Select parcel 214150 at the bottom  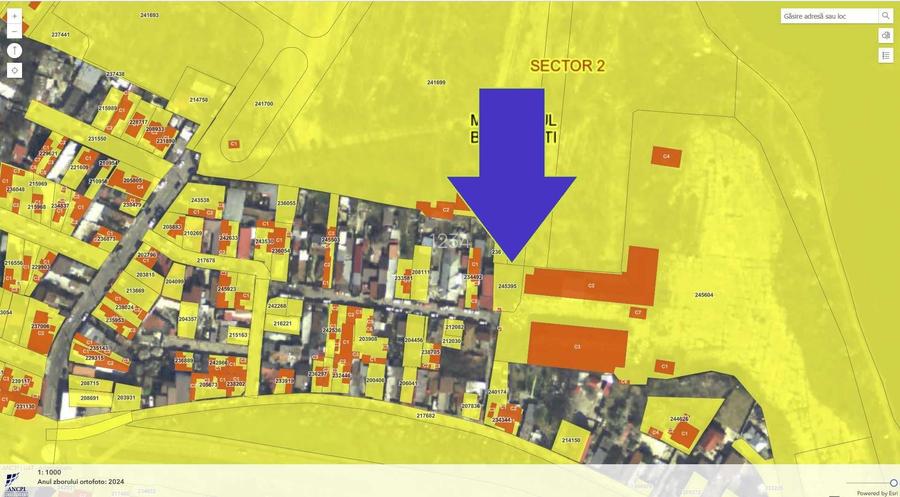click(571, 440)
